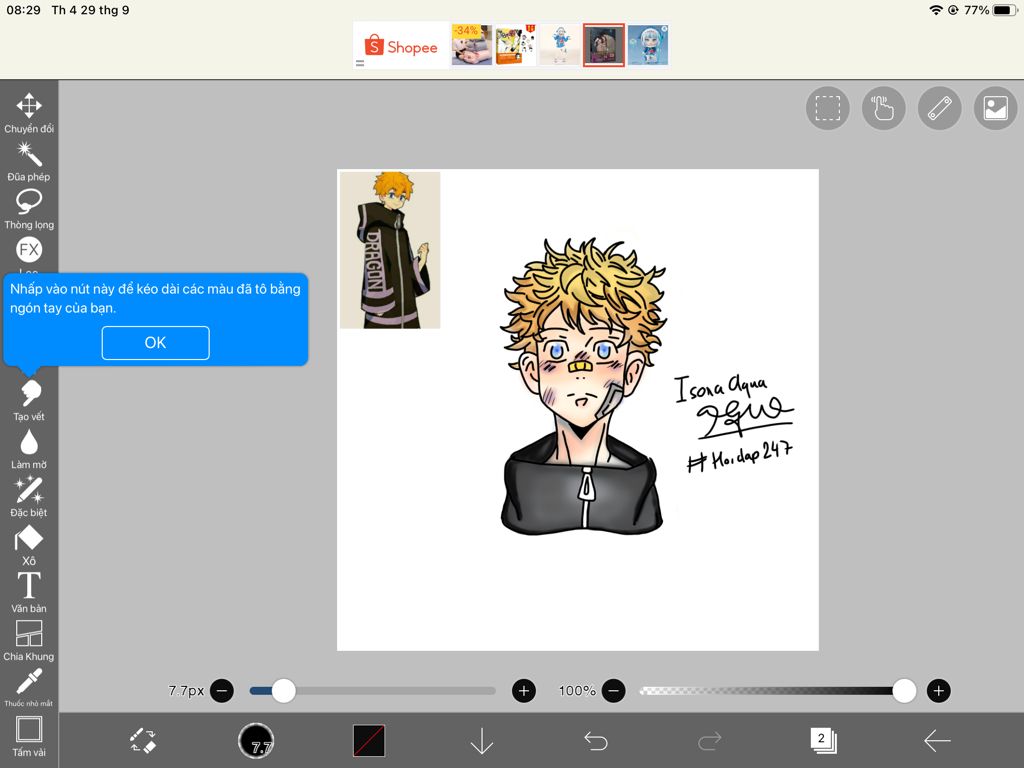Viewport: 1024px width, 768px height.
Task: Open the FX filter tool
Action: pyautogui.click(x=29, y=249)
